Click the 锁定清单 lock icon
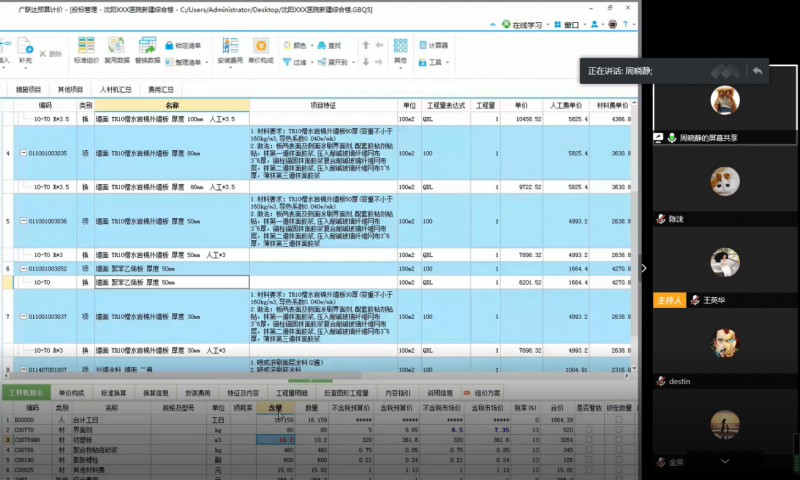The image size is (800, 480). [182, 45]
